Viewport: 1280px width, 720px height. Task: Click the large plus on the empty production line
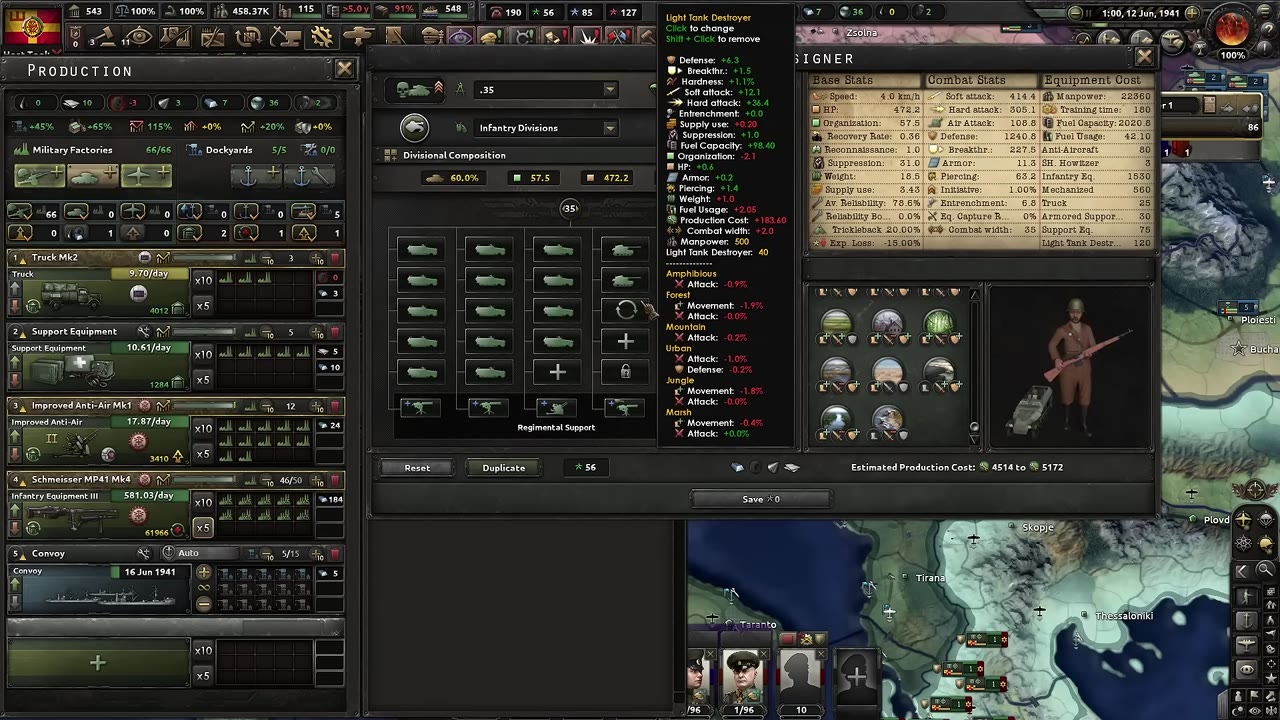tap(98, 663)
